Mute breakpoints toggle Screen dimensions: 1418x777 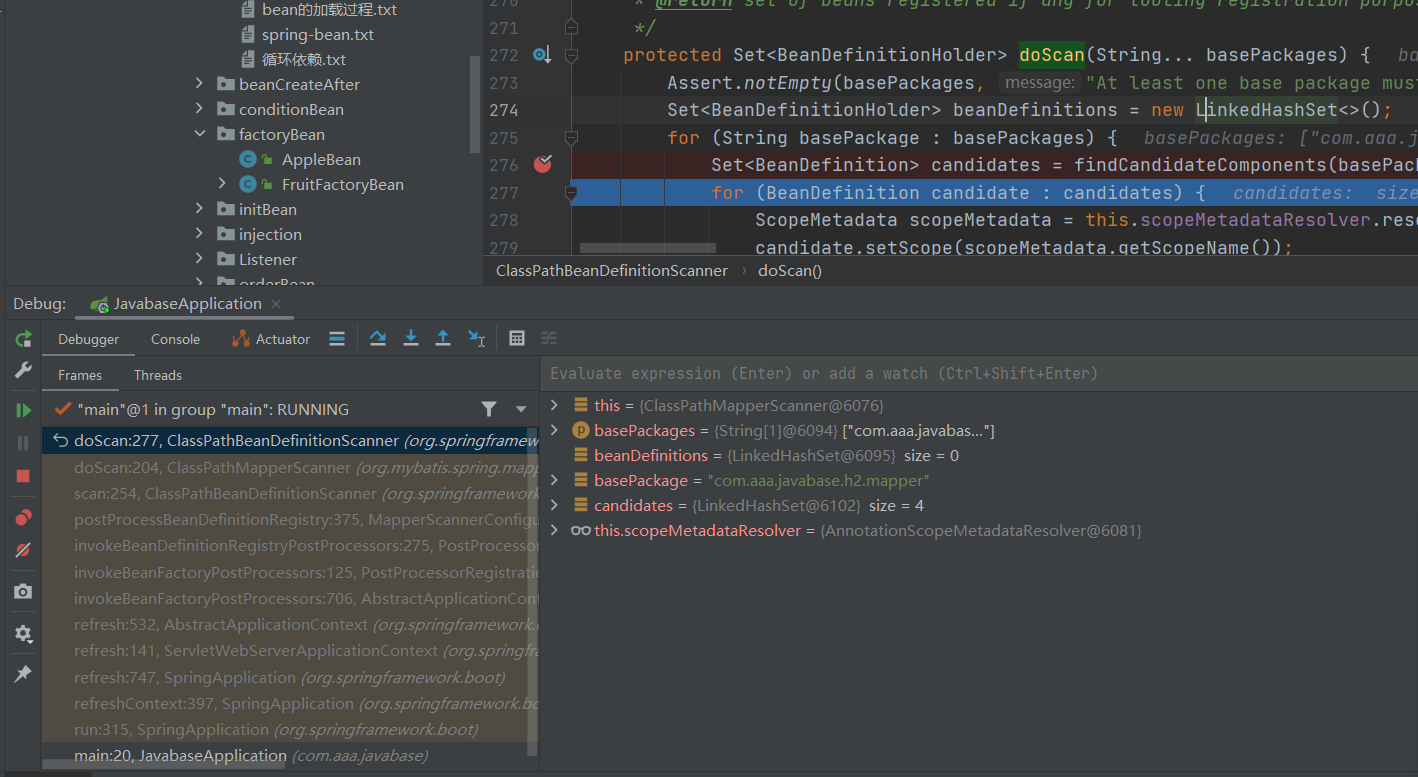(x=23, y=550)
